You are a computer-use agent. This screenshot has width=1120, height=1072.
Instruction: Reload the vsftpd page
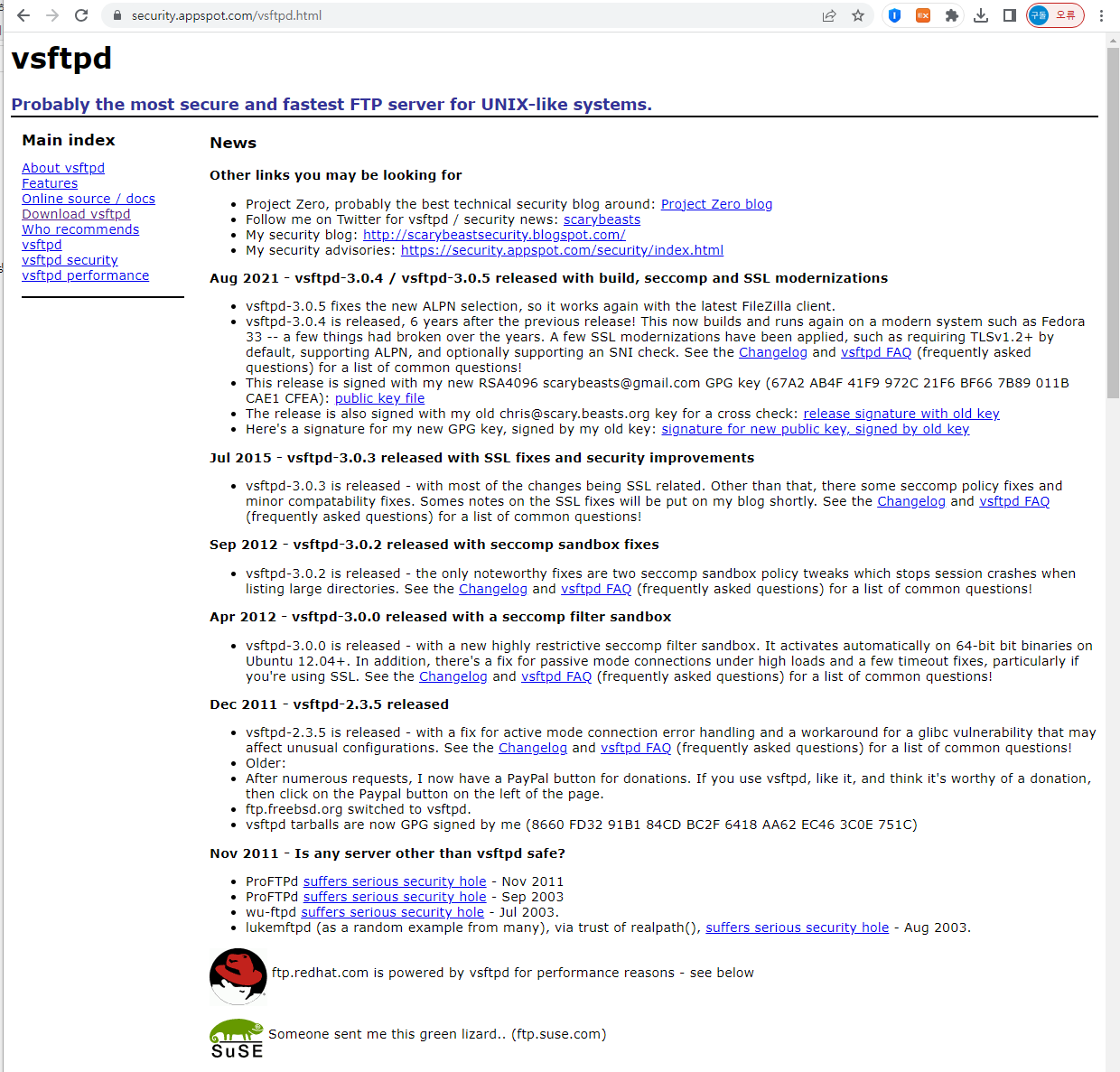81,15
